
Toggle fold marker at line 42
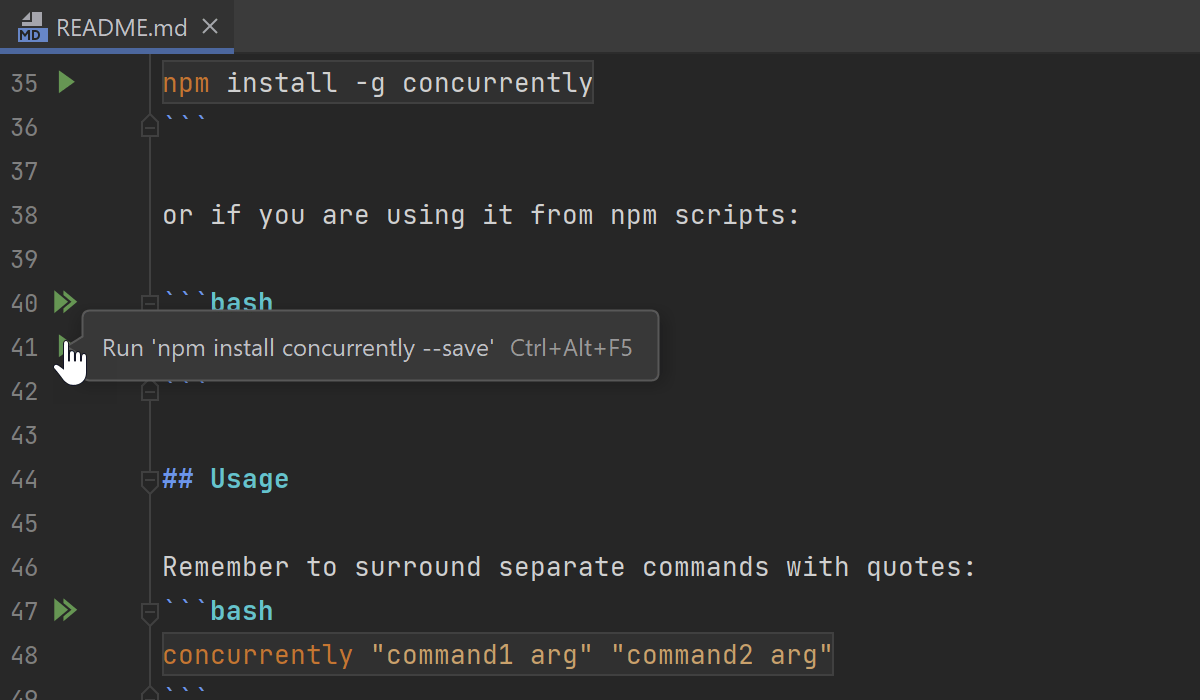click(x=150, y=390)
